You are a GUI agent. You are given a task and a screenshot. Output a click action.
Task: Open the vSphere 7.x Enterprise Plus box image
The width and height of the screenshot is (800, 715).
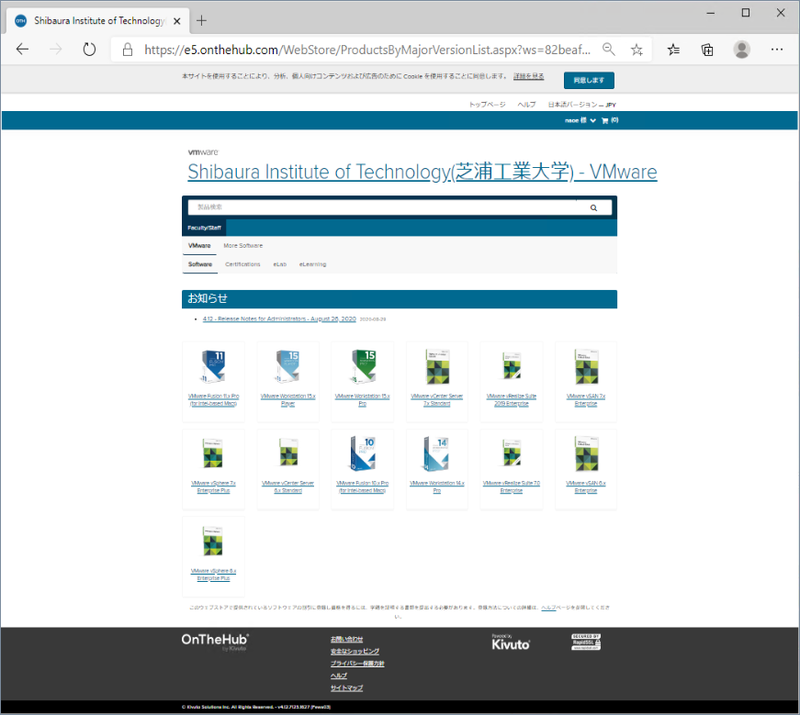point(213,453)
